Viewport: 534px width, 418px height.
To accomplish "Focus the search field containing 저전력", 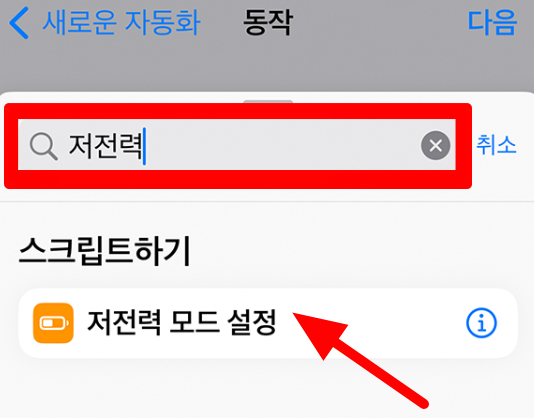I will tap(237, 145).
